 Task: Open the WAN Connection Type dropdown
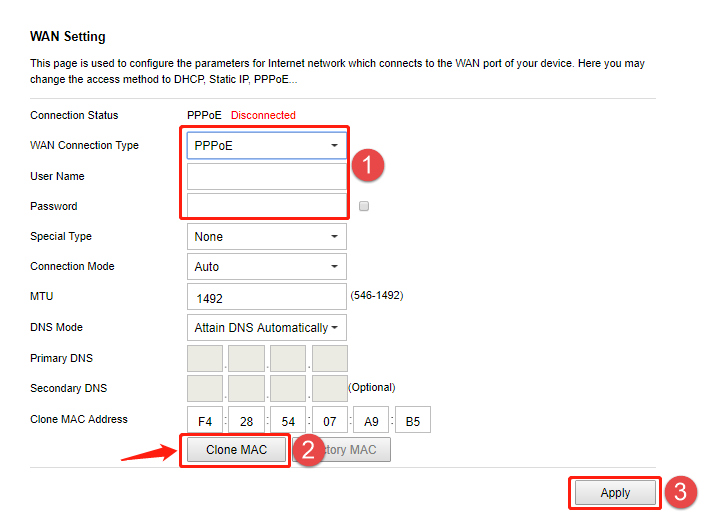[266, 146]
